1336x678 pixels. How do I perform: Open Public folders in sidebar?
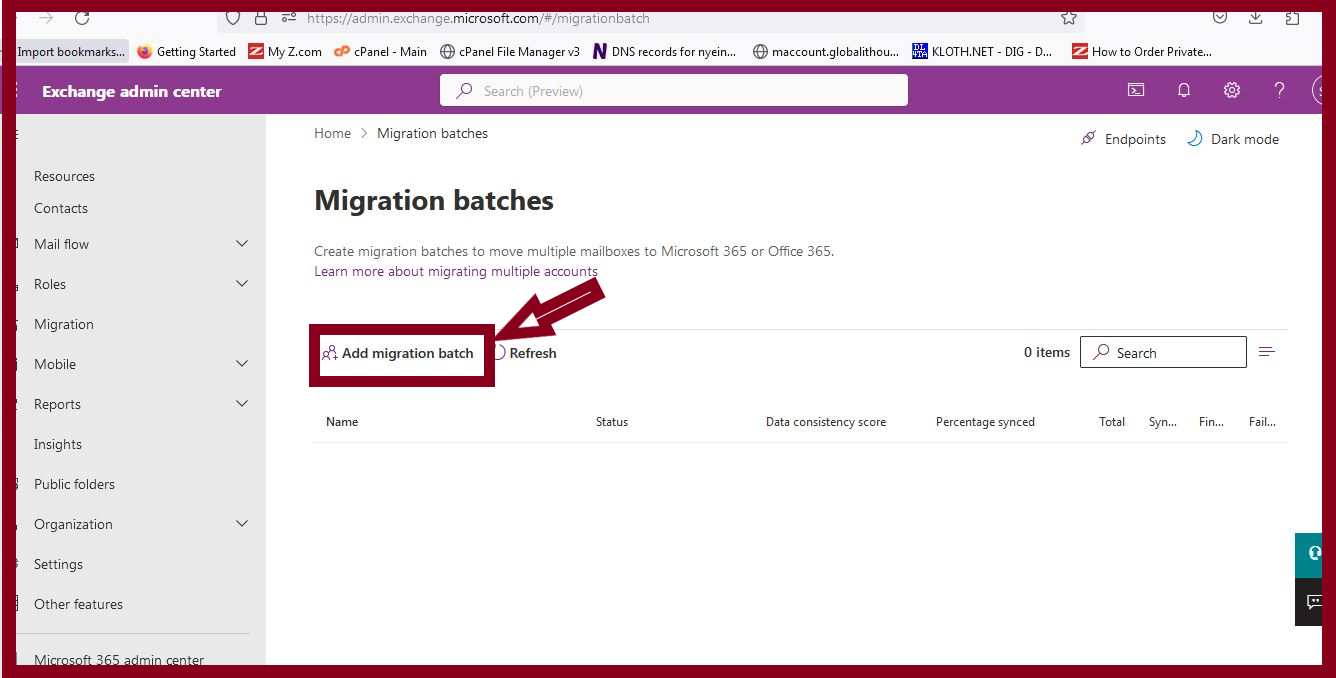coord(74,484)
